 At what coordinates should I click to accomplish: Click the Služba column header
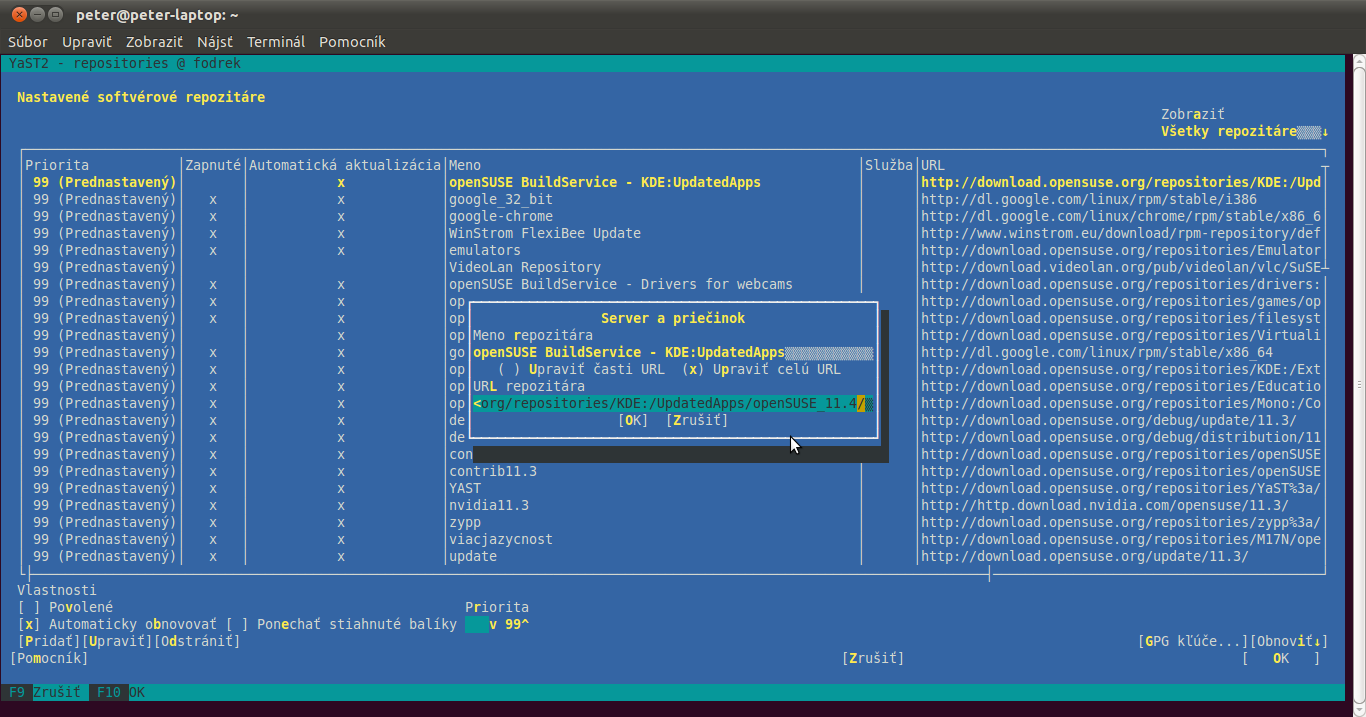click(889, 165)
